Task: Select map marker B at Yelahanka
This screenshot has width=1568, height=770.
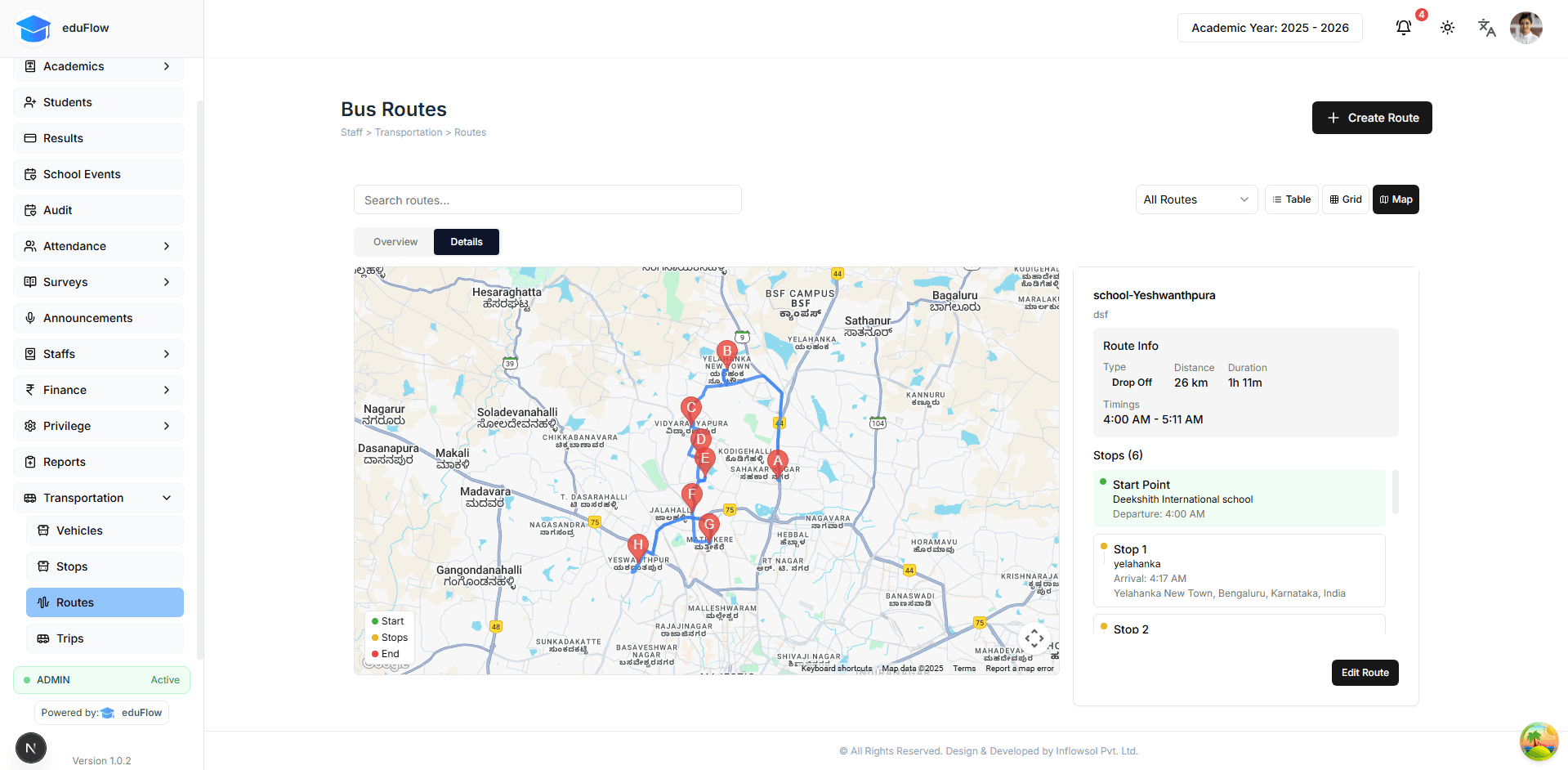Action: point(726,352)
